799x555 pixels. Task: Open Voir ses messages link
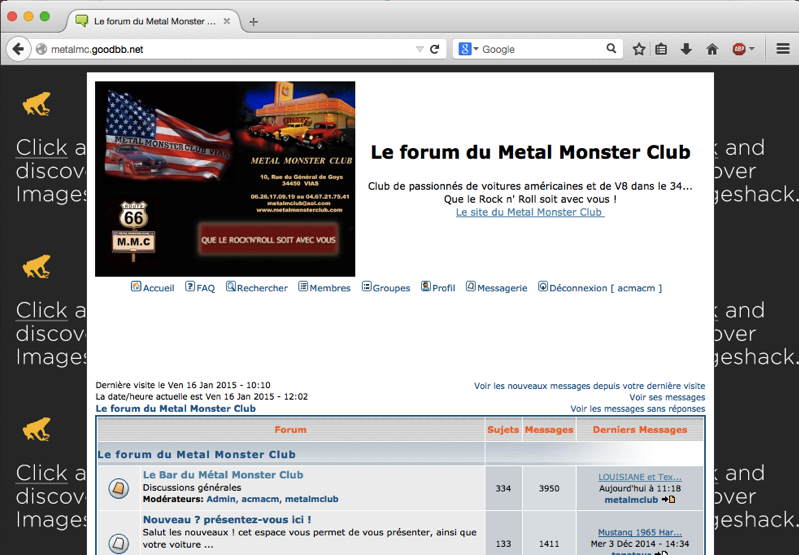click(x=667, y=397)
